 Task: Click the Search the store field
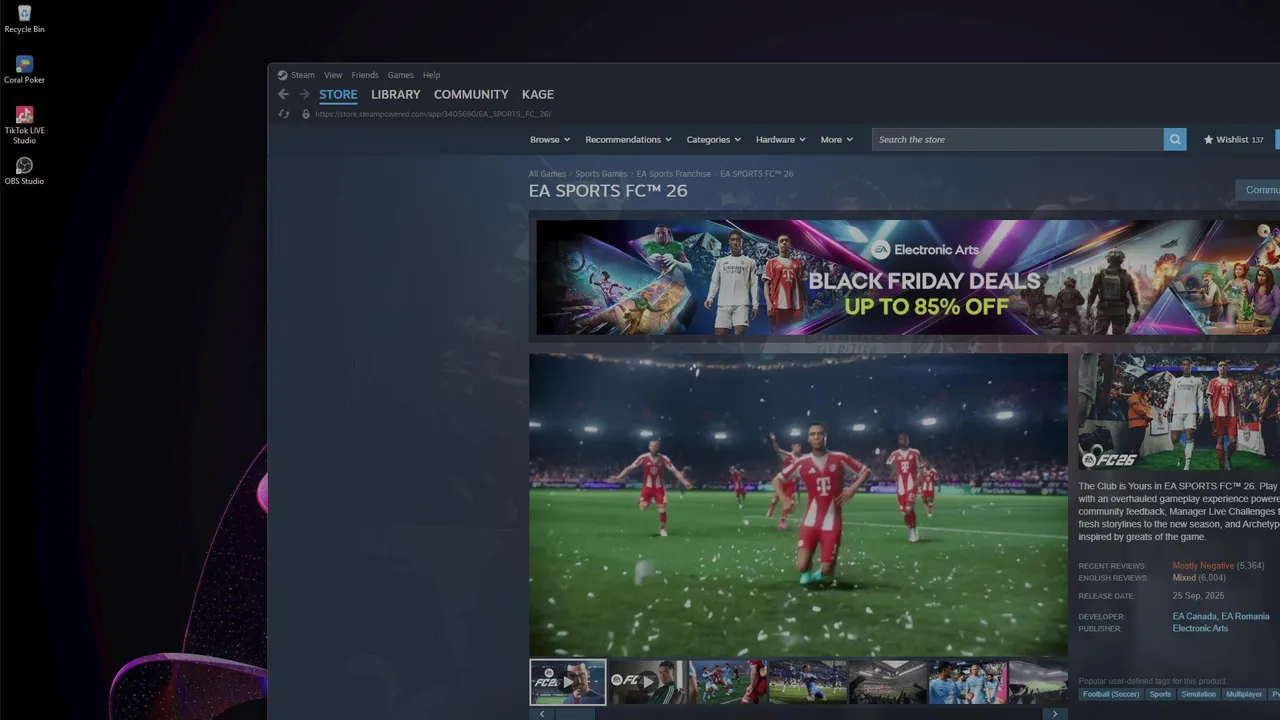(1018, 140)
